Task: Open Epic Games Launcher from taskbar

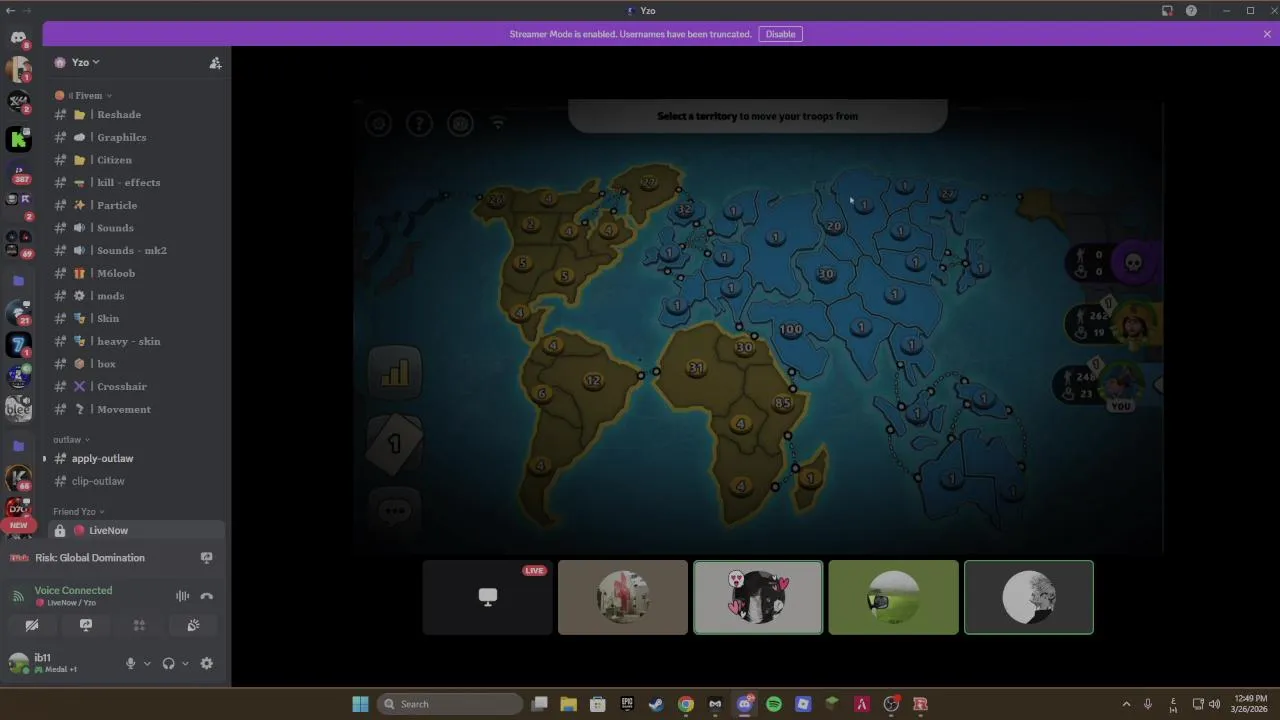Action: click(627, 704)
